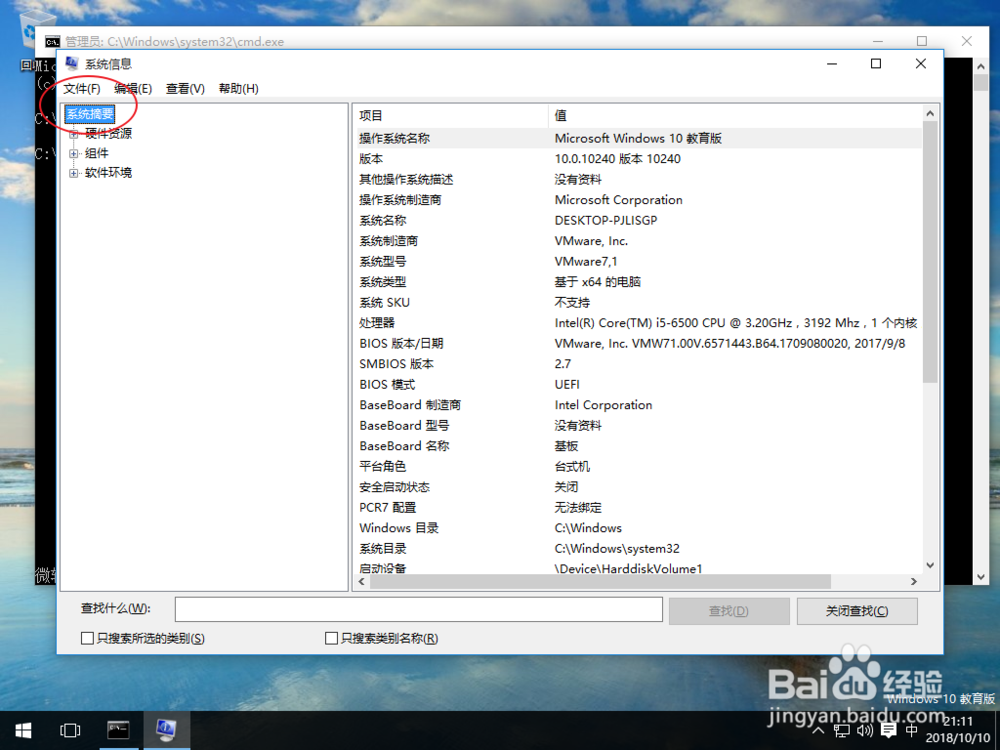Open the 编辑(E) menu
The image size is (1000, 750).
[x=133, y=89]
